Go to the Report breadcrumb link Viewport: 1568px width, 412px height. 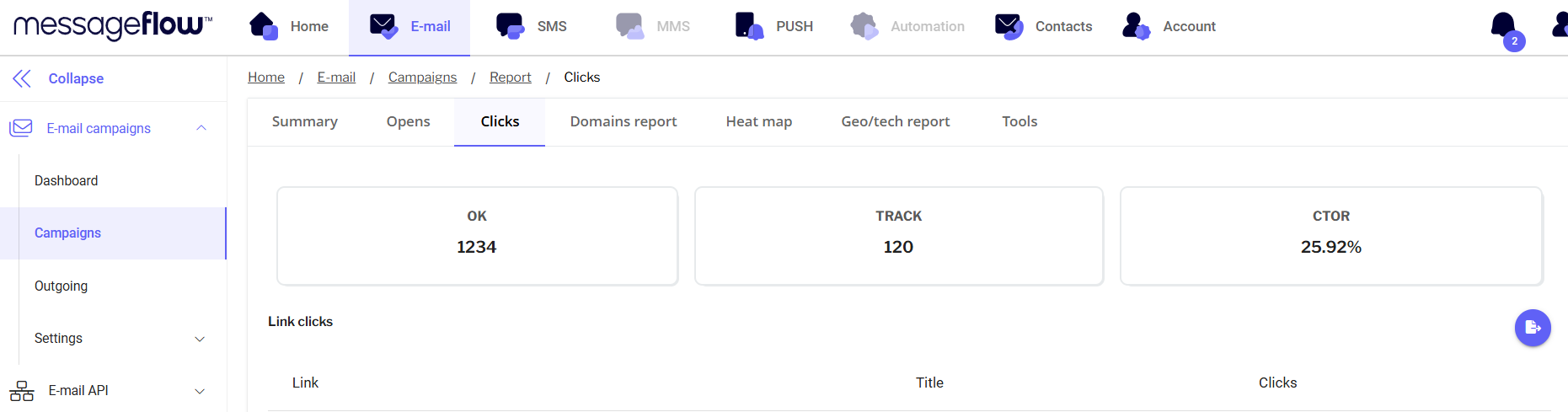(x=510, y=78)
